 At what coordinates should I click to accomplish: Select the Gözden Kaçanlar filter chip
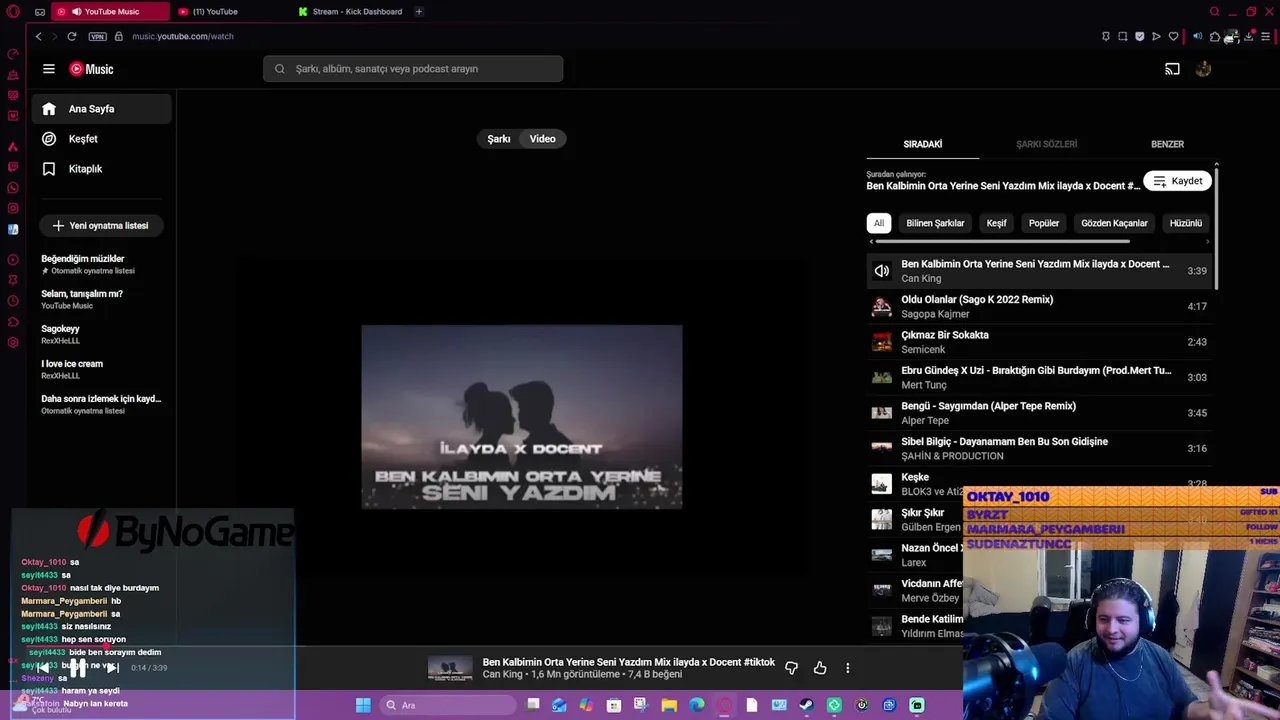[1114, 223]
